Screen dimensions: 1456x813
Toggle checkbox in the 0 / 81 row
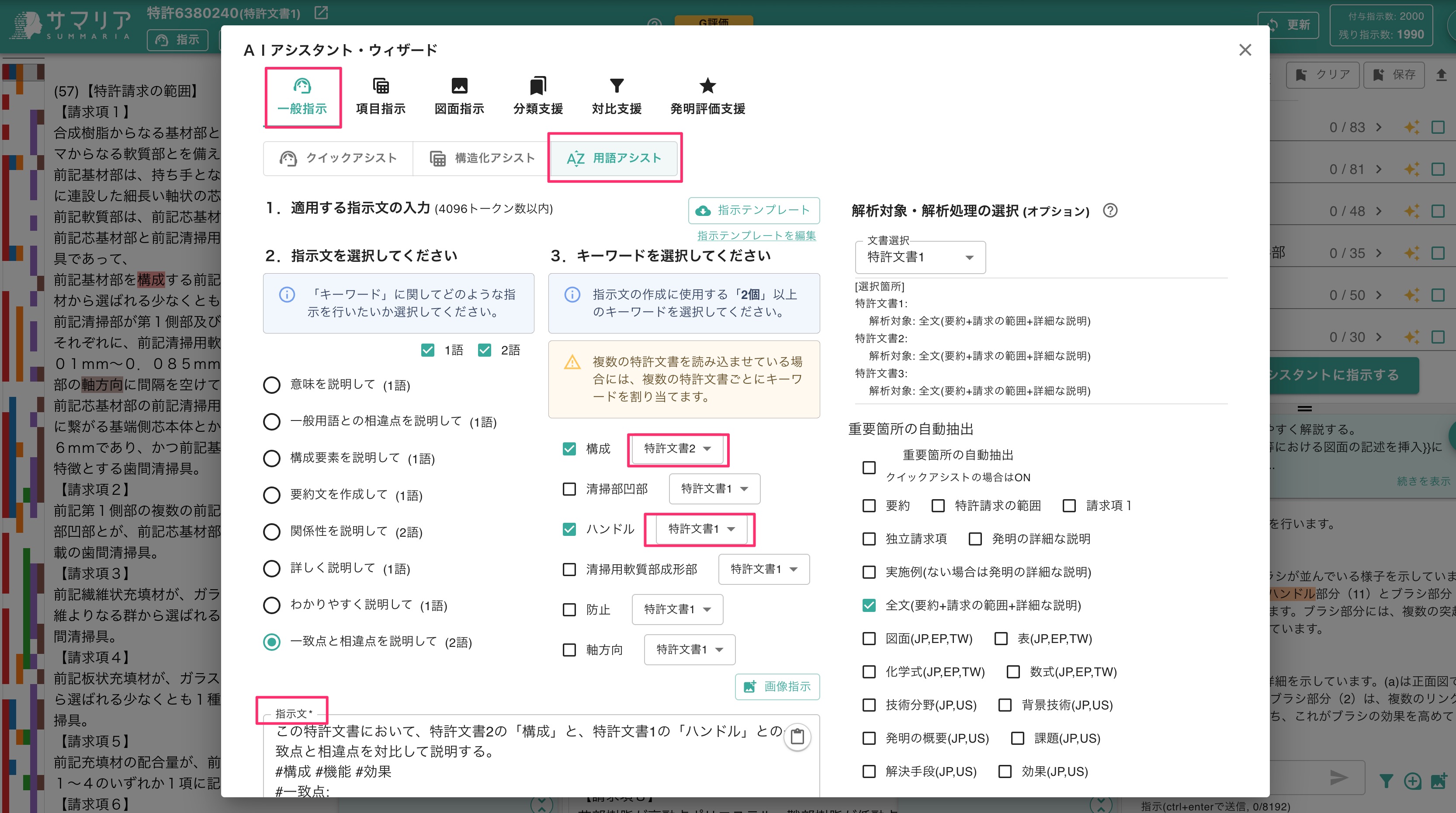point(1439,170)
